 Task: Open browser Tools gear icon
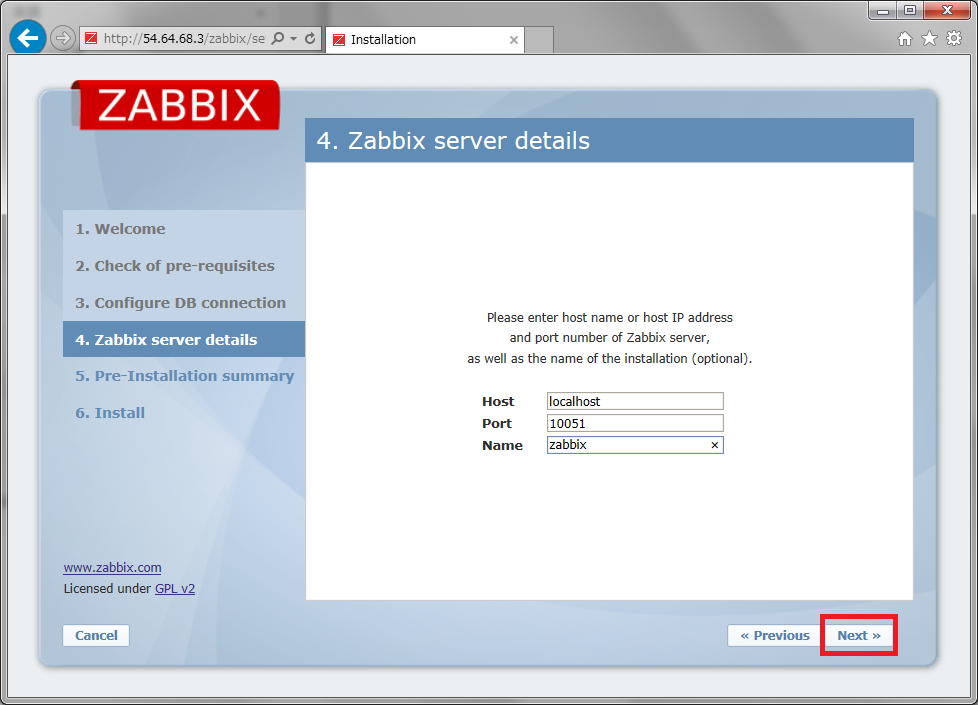coord(954,39)
